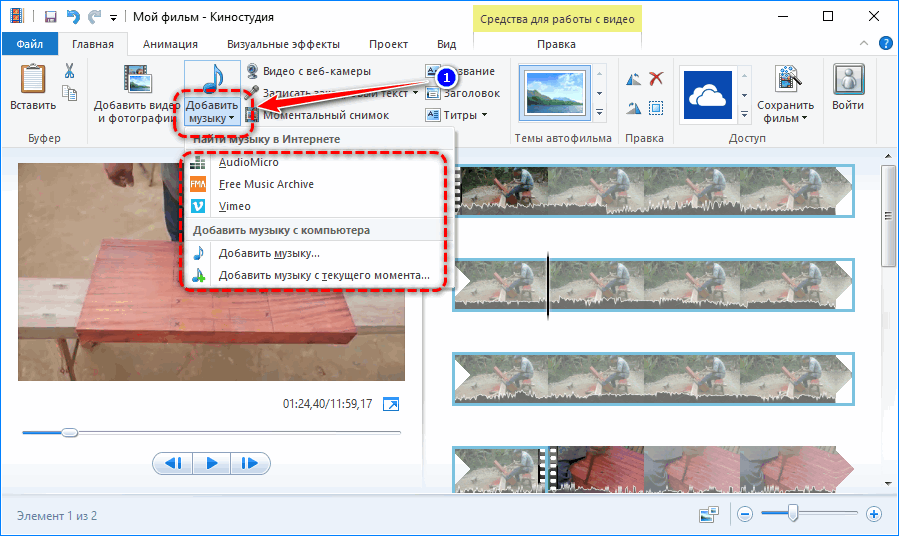Image resolution: width=899 pixels, height=536 pixels.
Task: Click Заголовок in the ribbon
Action: [x=463, y=93]
